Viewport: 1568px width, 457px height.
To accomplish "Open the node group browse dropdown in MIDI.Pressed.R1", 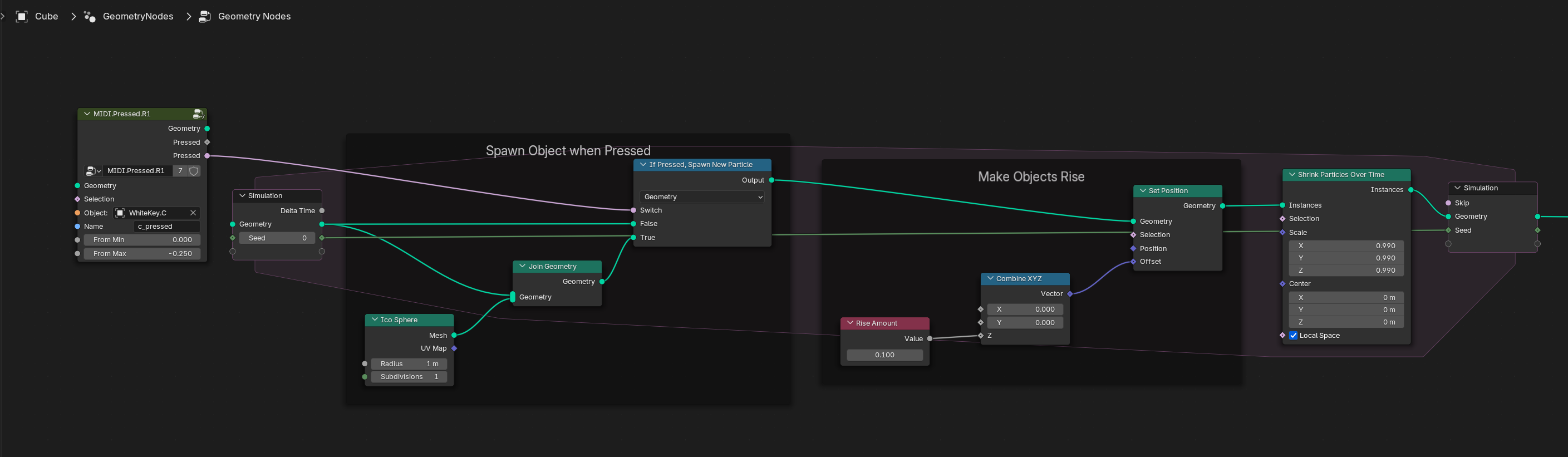I will click(x=93, y=171).
